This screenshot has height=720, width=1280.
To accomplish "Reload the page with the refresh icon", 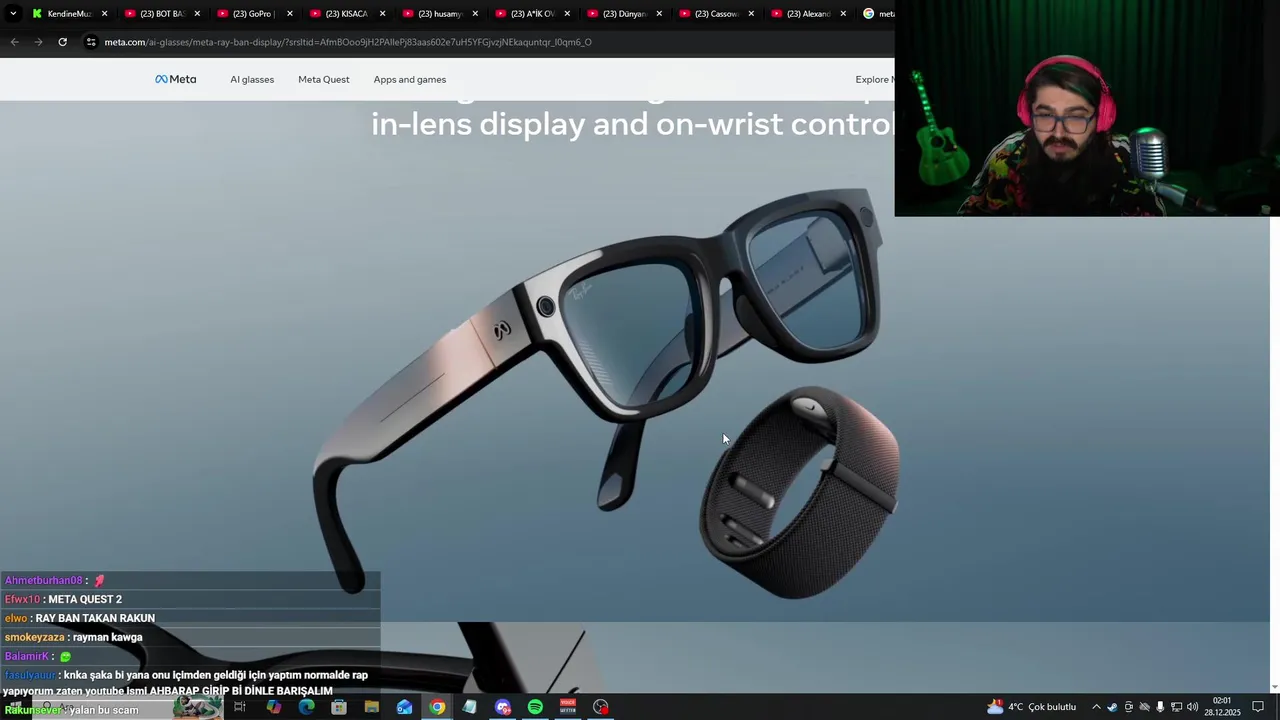I will [x=62, y=42].
